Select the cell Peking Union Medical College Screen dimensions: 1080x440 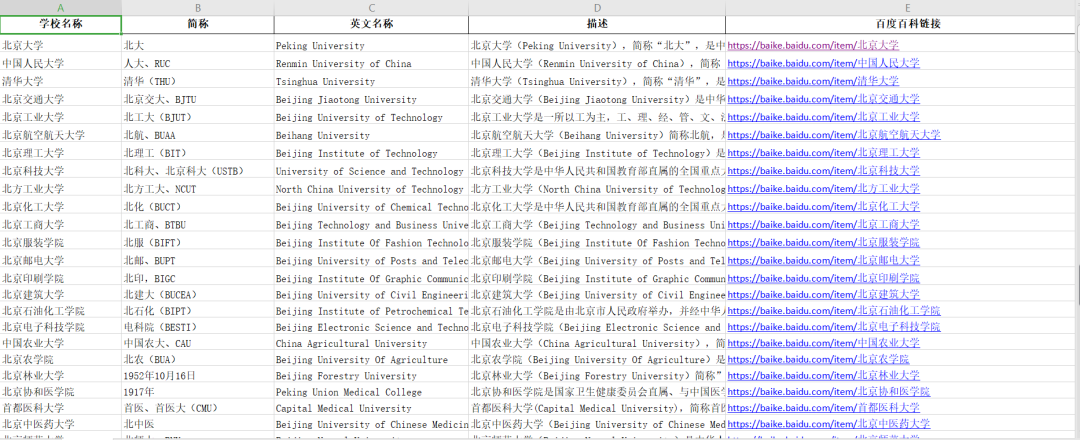[x=371, y=392]
